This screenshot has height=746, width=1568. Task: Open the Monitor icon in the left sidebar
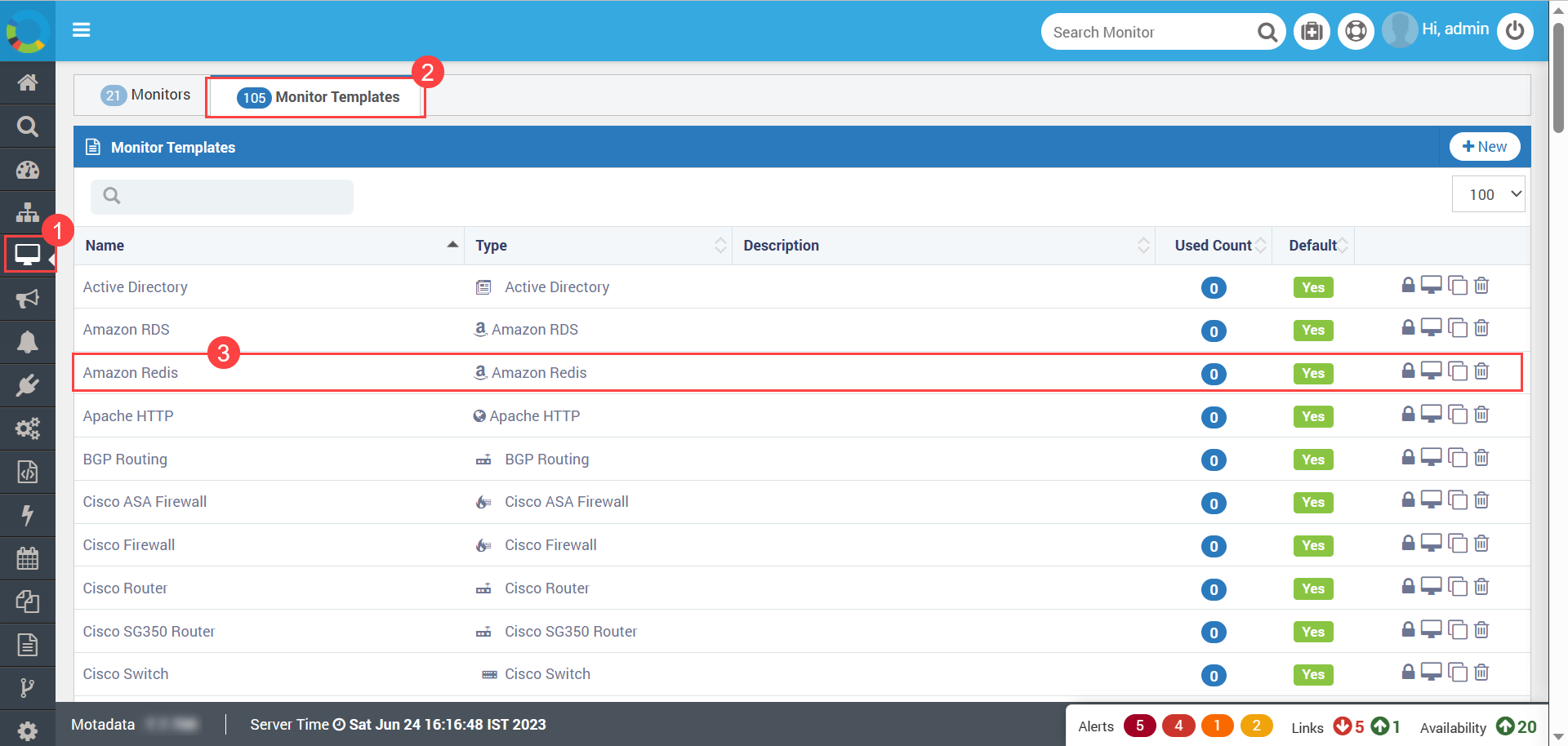point(28,255)
